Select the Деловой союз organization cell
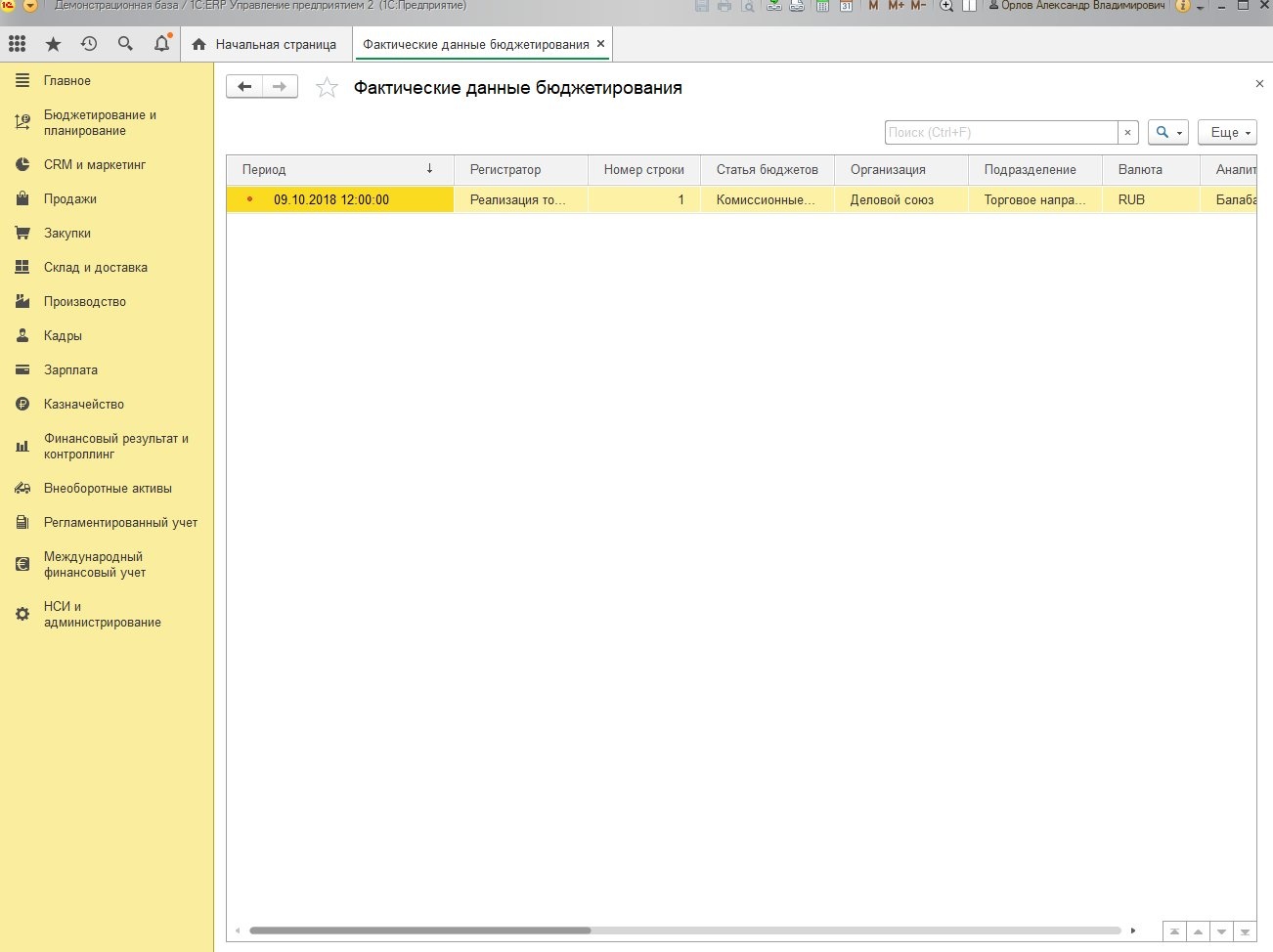 tap(901, 199)
